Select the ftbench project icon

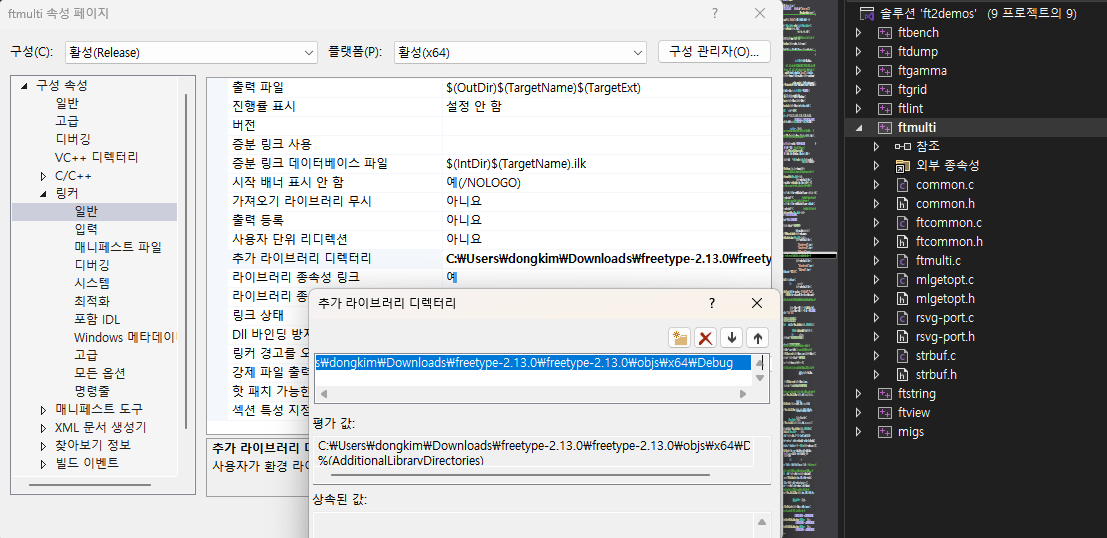point(885,33)
